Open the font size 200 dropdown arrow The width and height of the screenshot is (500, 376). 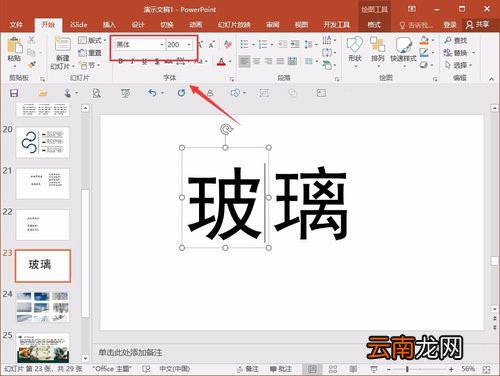189,44
